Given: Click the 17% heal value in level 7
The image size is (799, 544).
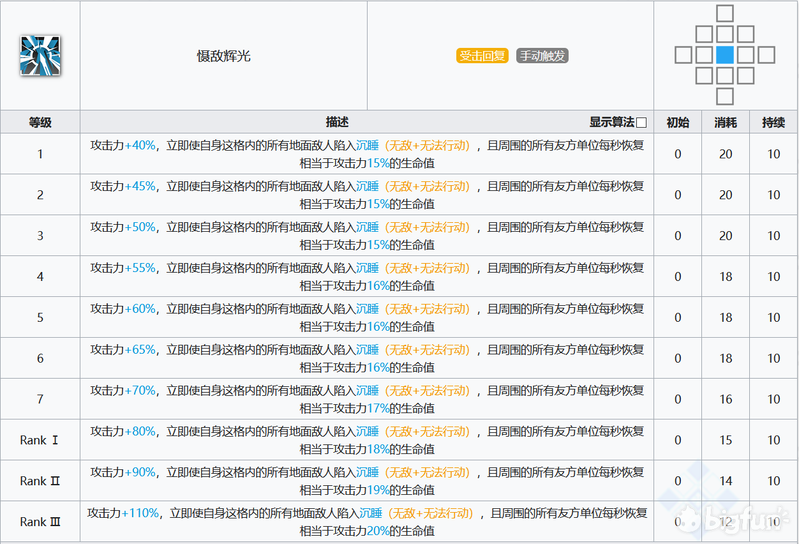Looking at the screenshot, I should click(x=378, y=409).
